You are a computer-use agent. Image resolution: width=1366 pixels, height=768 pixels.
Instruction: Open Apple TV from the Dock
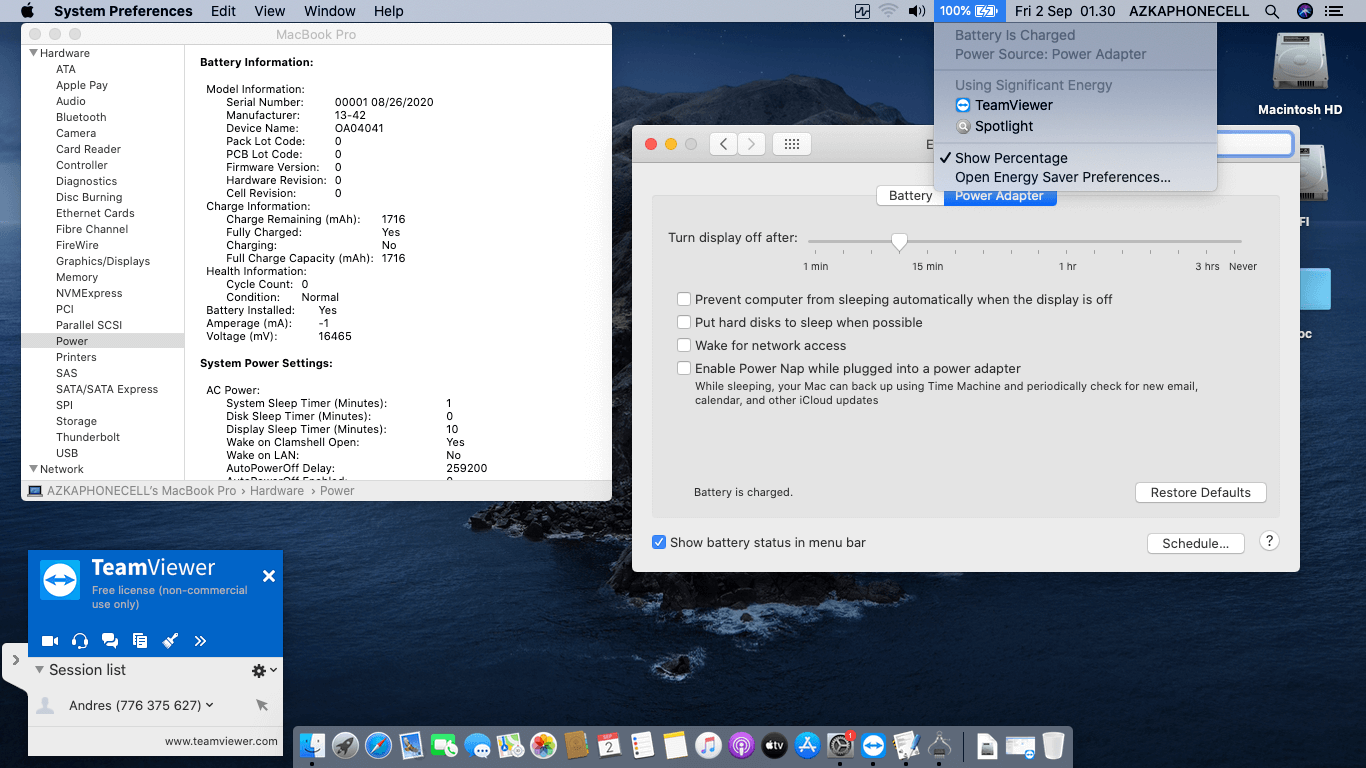click(x=774, y=745)
